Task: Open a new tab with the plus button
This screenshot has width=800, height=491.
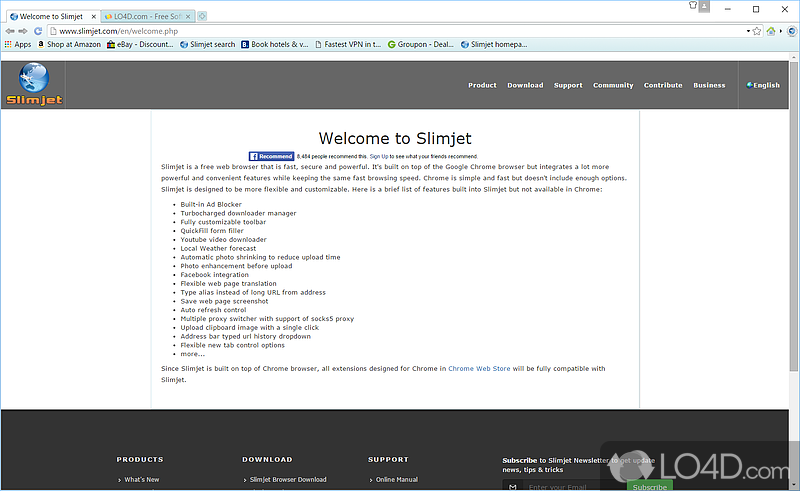Action: pyautogui.click(x=202, y=17)
